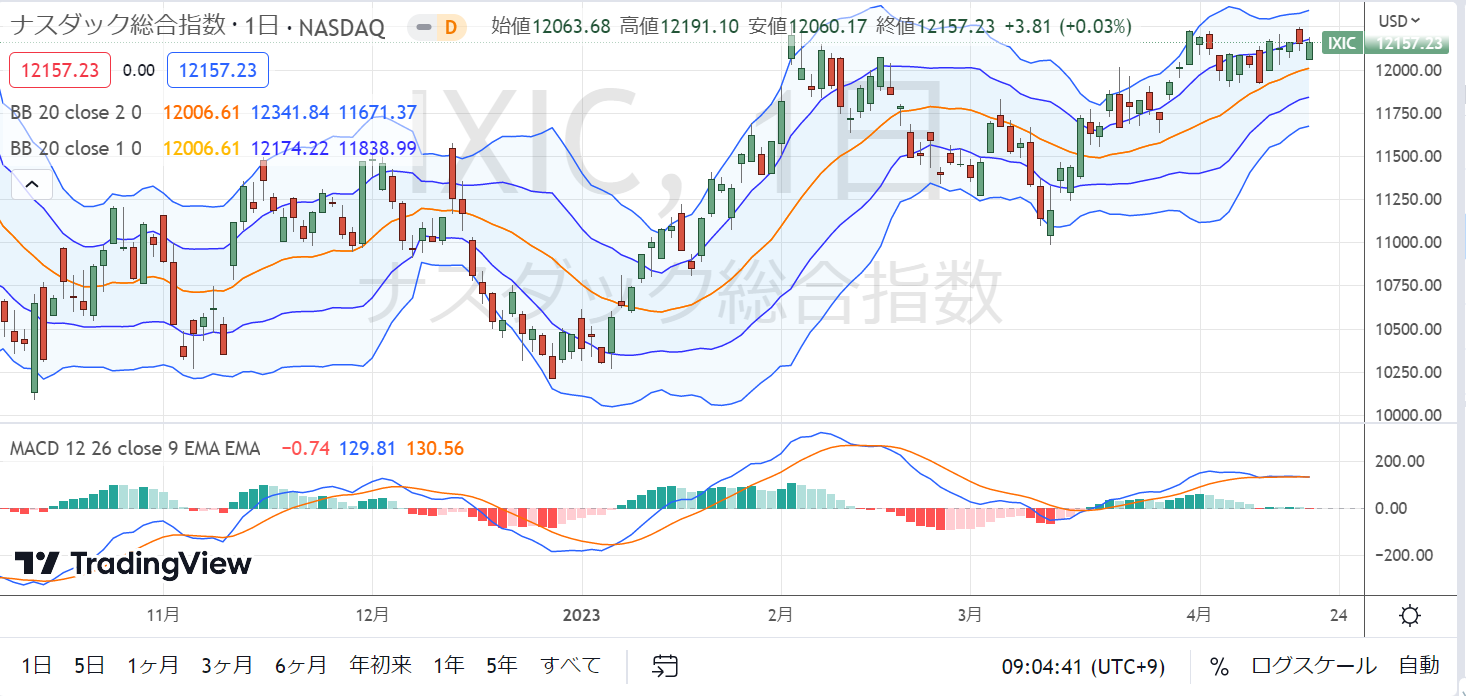Open timezone menu showing 09:04:41 (UTC+9)

click(x=1084, y=666)
